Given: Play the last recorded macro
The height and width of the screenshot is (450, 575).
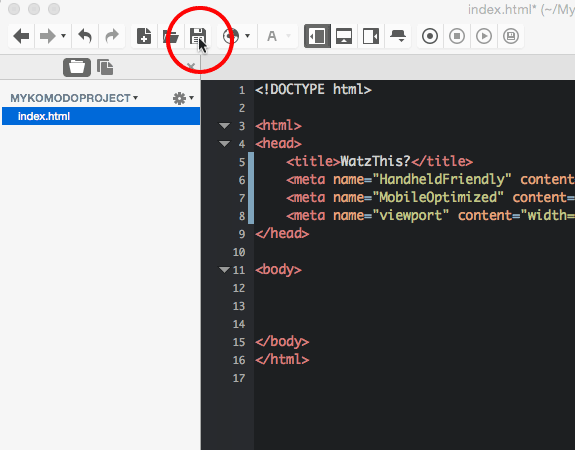Looking at the screenshot, I should [x=484, y=36].
